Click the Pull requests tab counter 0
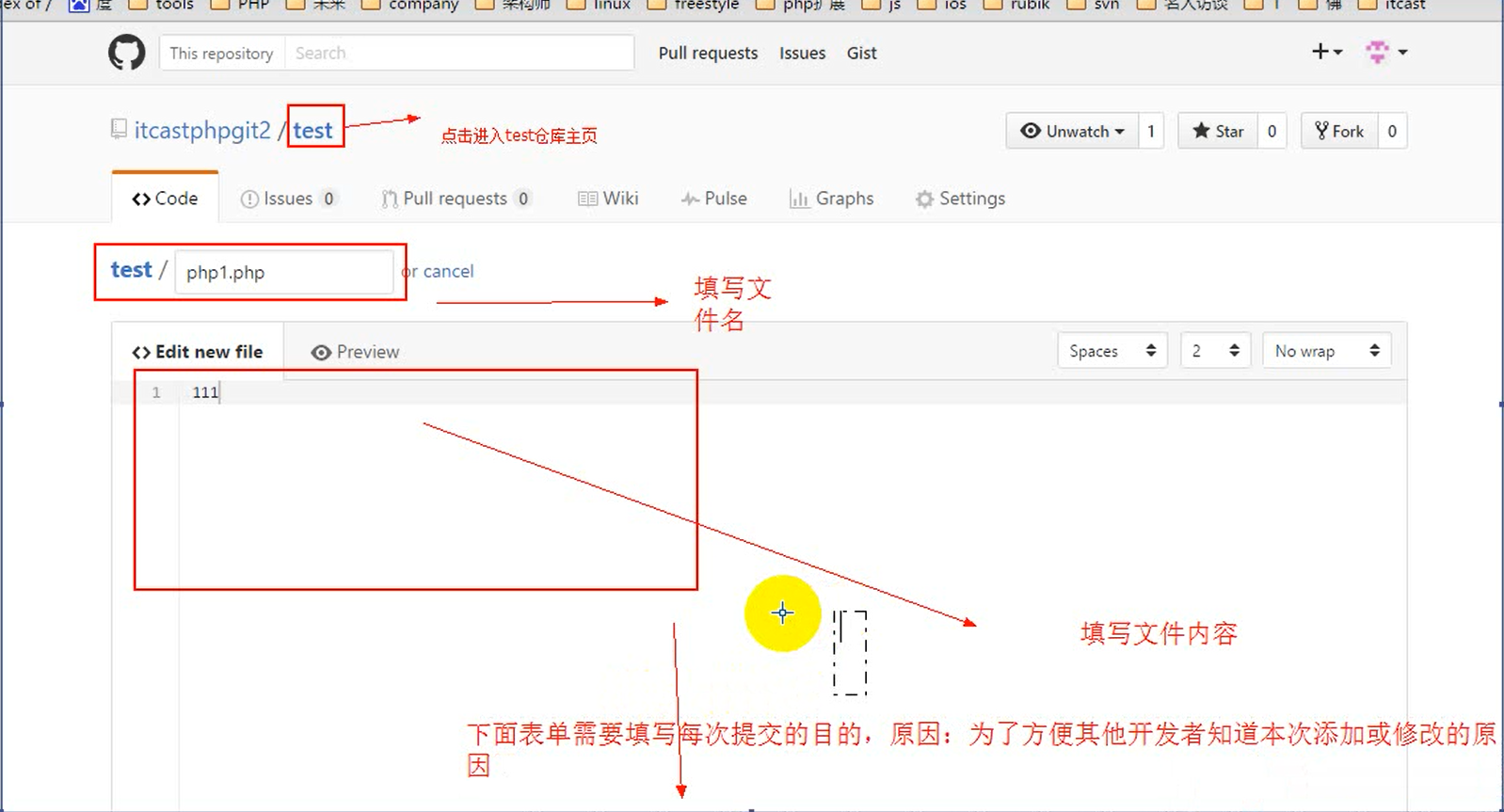 point(523,199)
